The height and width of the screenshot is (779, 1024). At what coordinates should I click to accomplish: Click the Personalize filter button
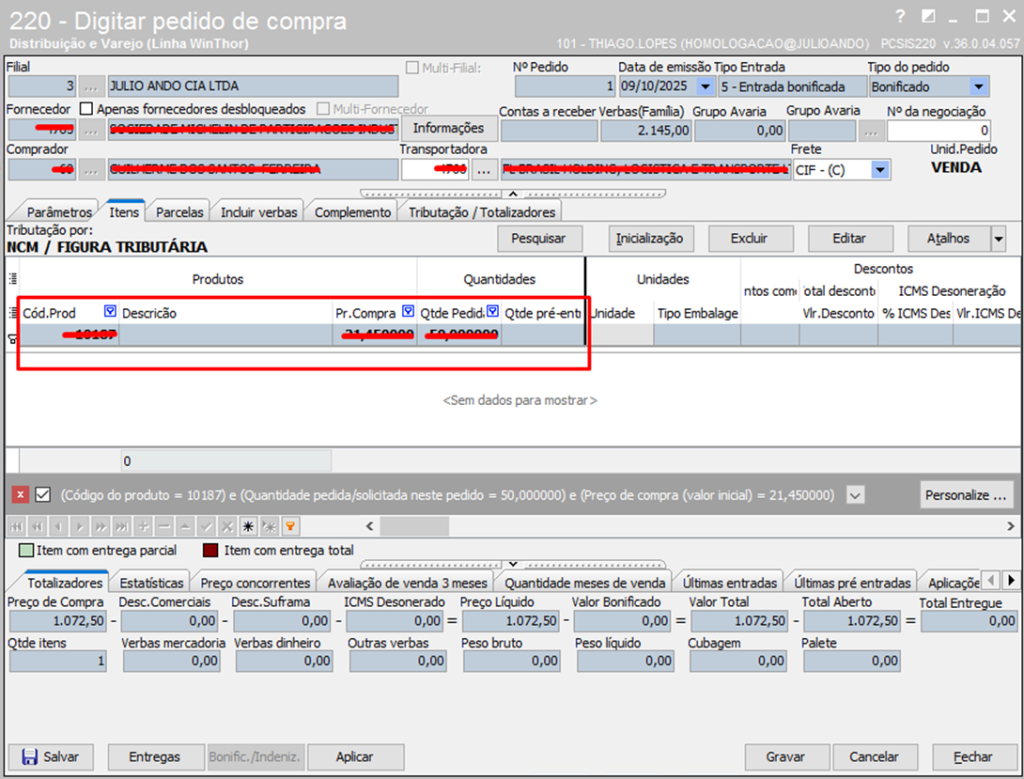pos(964,494)
